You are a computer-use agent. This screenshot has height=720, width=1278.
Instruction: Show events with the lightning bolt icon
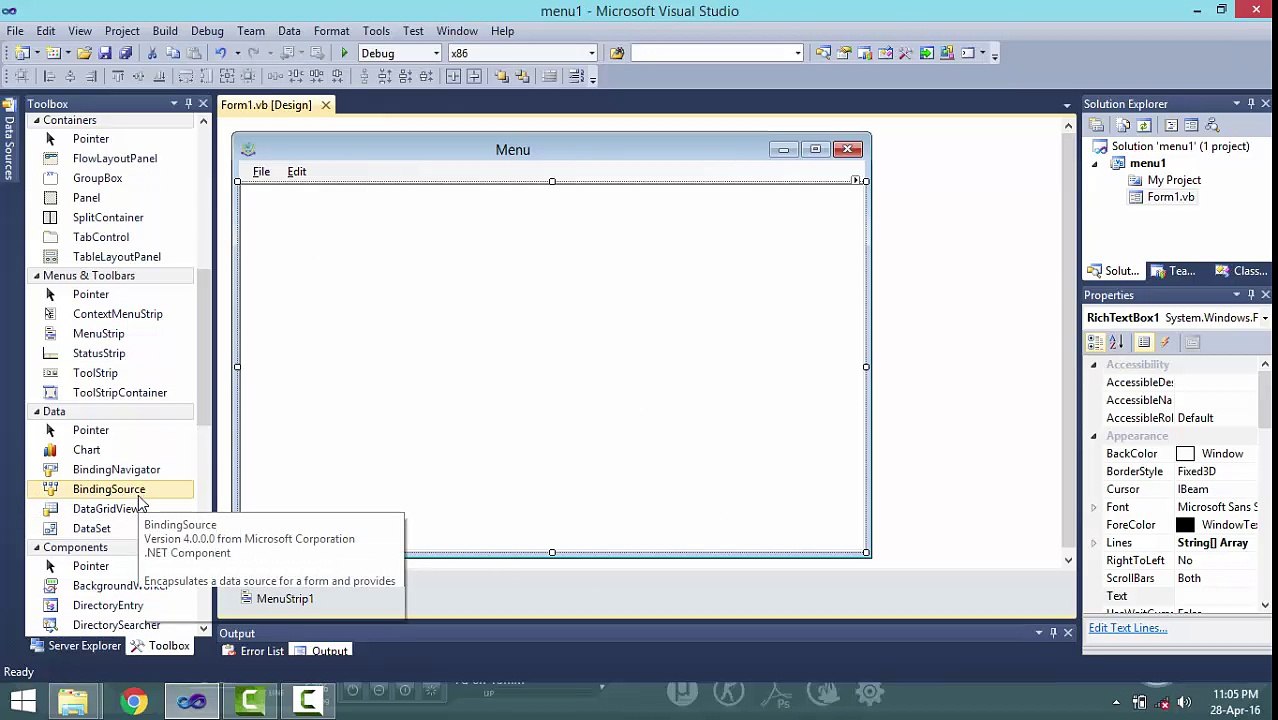pyautogui.click(x=1165, y=342)
